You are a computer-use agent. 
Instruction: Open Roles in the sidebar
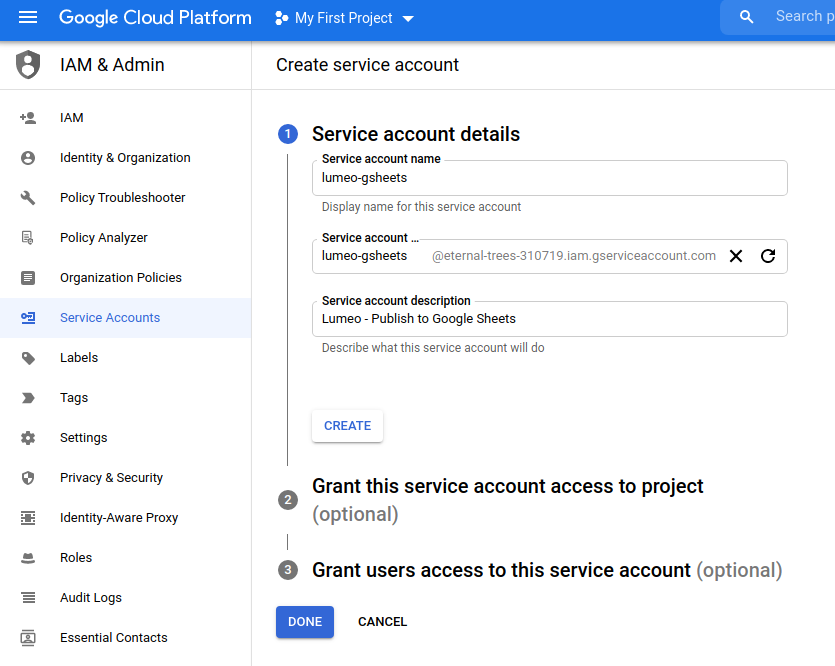pyautogui.click(x=126, y=558)
